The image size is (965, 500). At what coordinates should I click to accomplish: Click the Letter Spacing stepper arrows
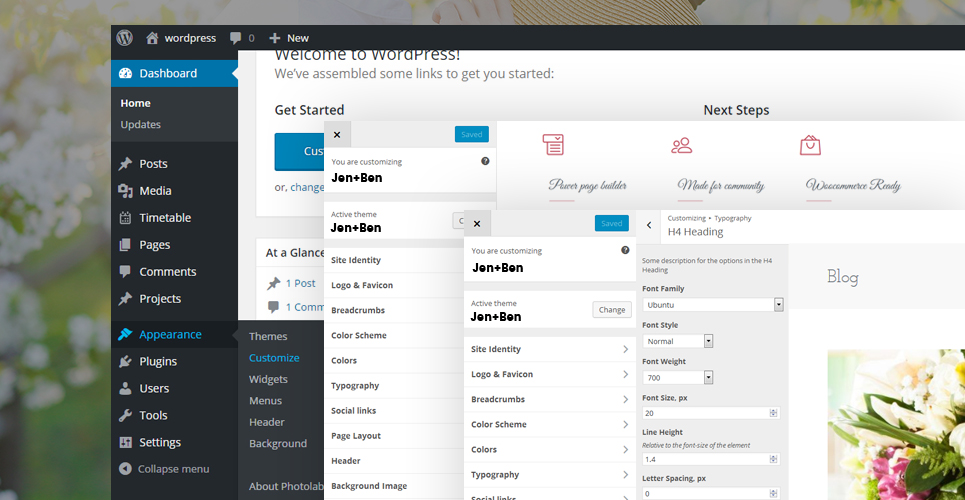tap(773, 493)
